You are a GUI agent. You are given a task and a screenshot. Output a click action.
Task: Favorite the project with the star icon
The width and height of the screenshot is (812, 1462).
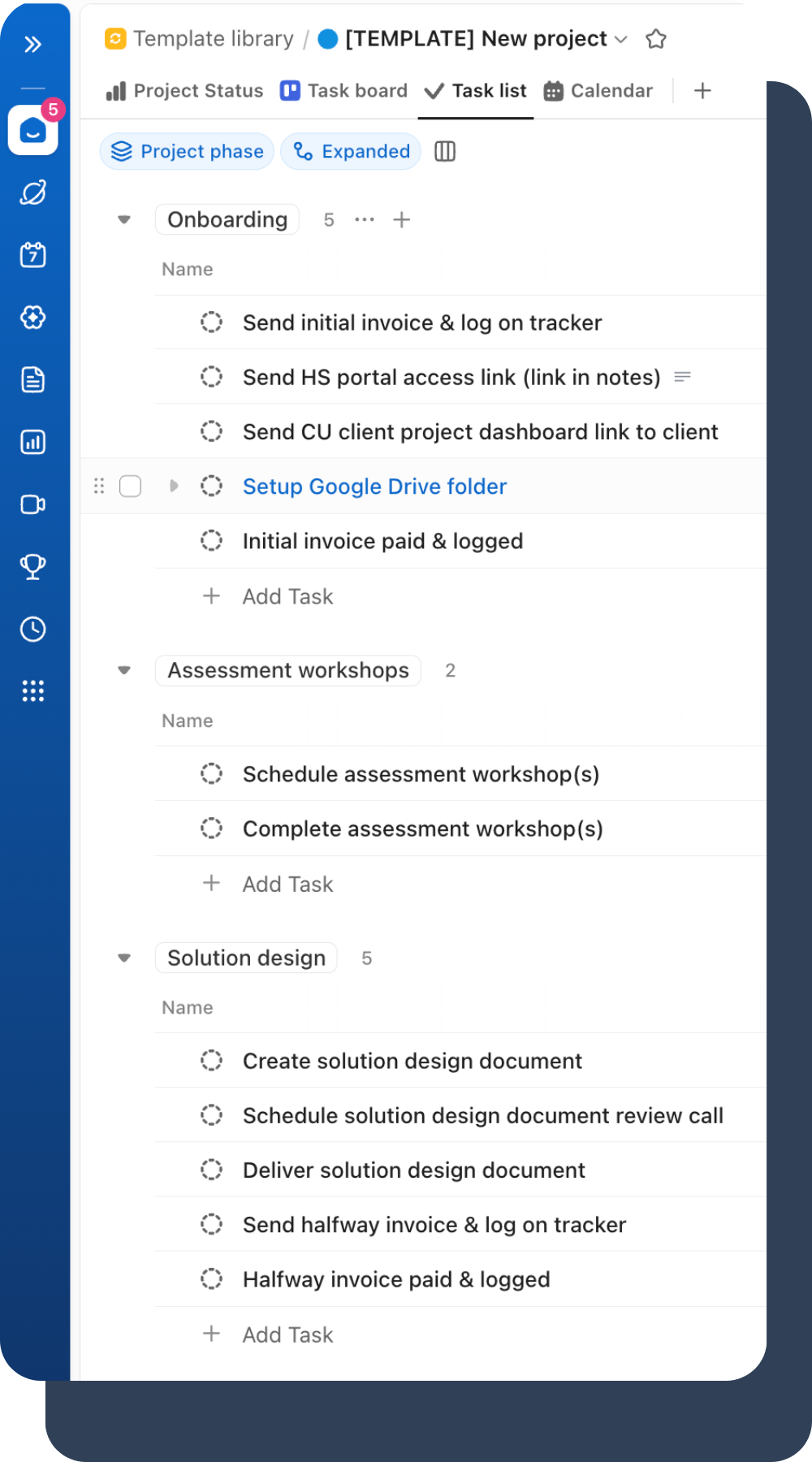[656, 39]
